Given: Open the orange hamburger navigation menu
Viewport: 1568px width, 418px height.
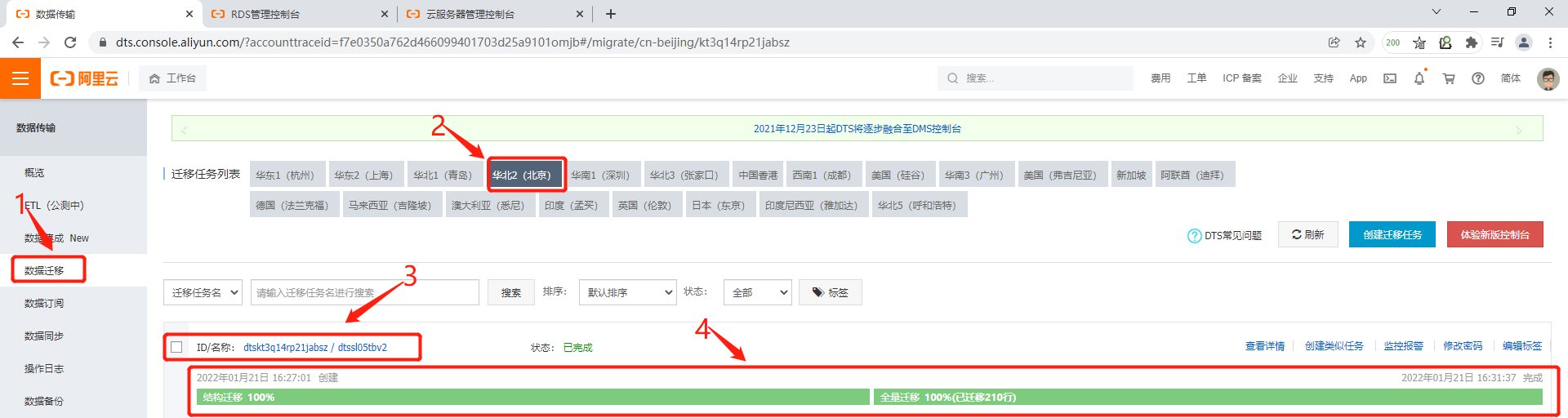Looking at the screenshot, I should [x=20, y=78].
